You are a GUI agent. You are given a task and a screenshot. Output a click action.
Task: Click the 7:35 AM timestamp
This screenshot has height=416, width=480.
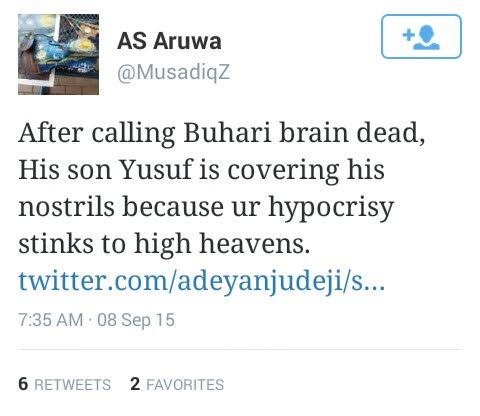coord(51,320)
